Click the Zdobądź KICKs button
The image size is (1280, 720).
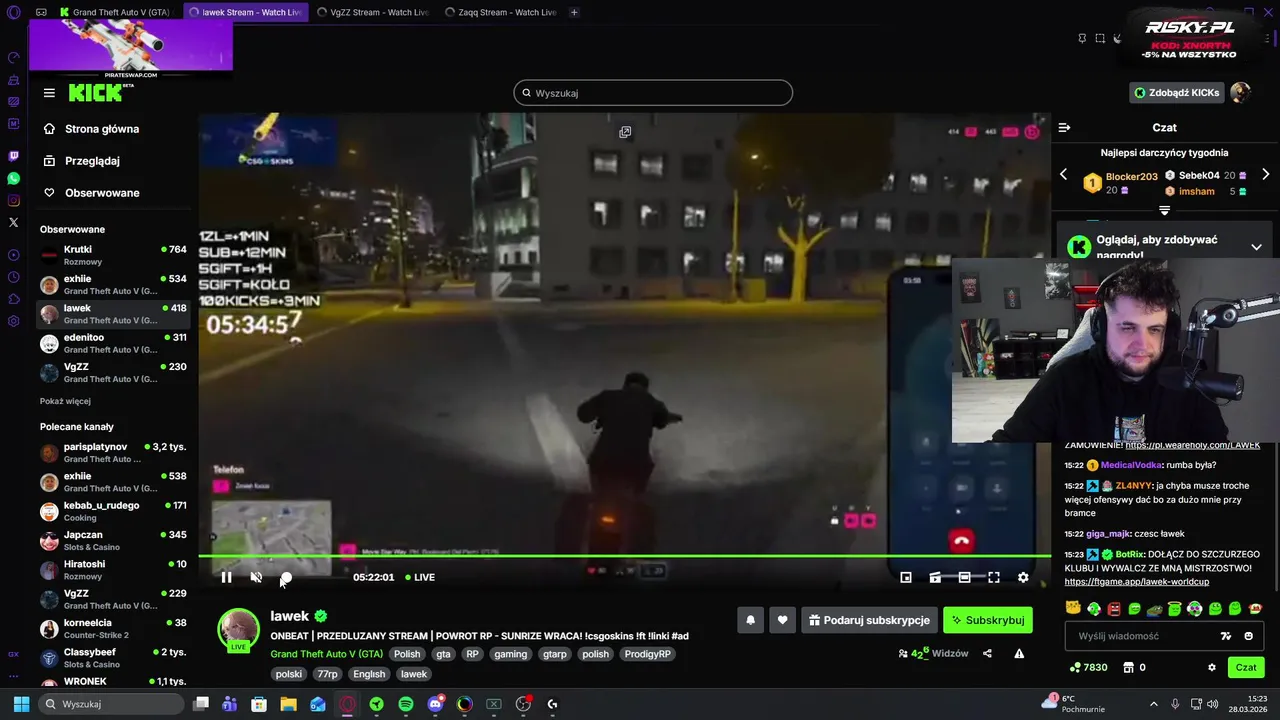(x=1176, y=93)
